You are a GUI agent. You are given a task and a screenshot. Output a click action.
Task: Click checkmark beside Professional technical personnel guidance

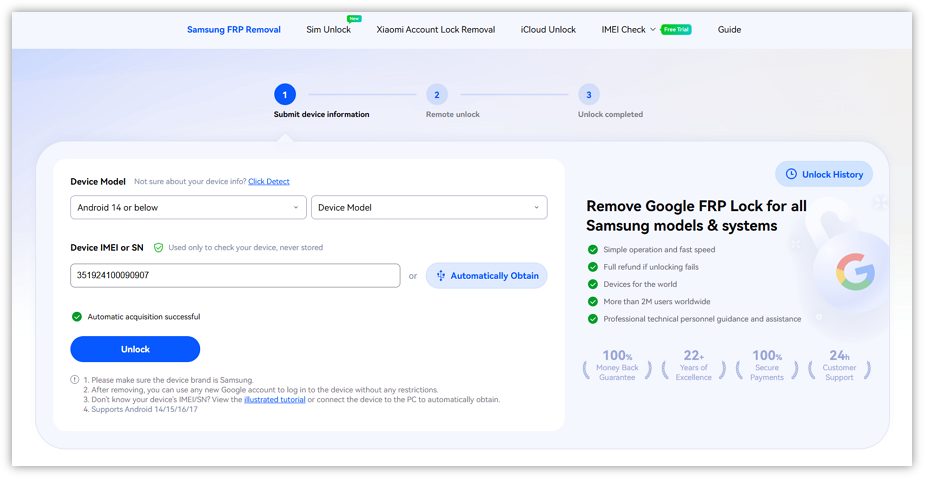pyautogui.click(x=593, y=319)
